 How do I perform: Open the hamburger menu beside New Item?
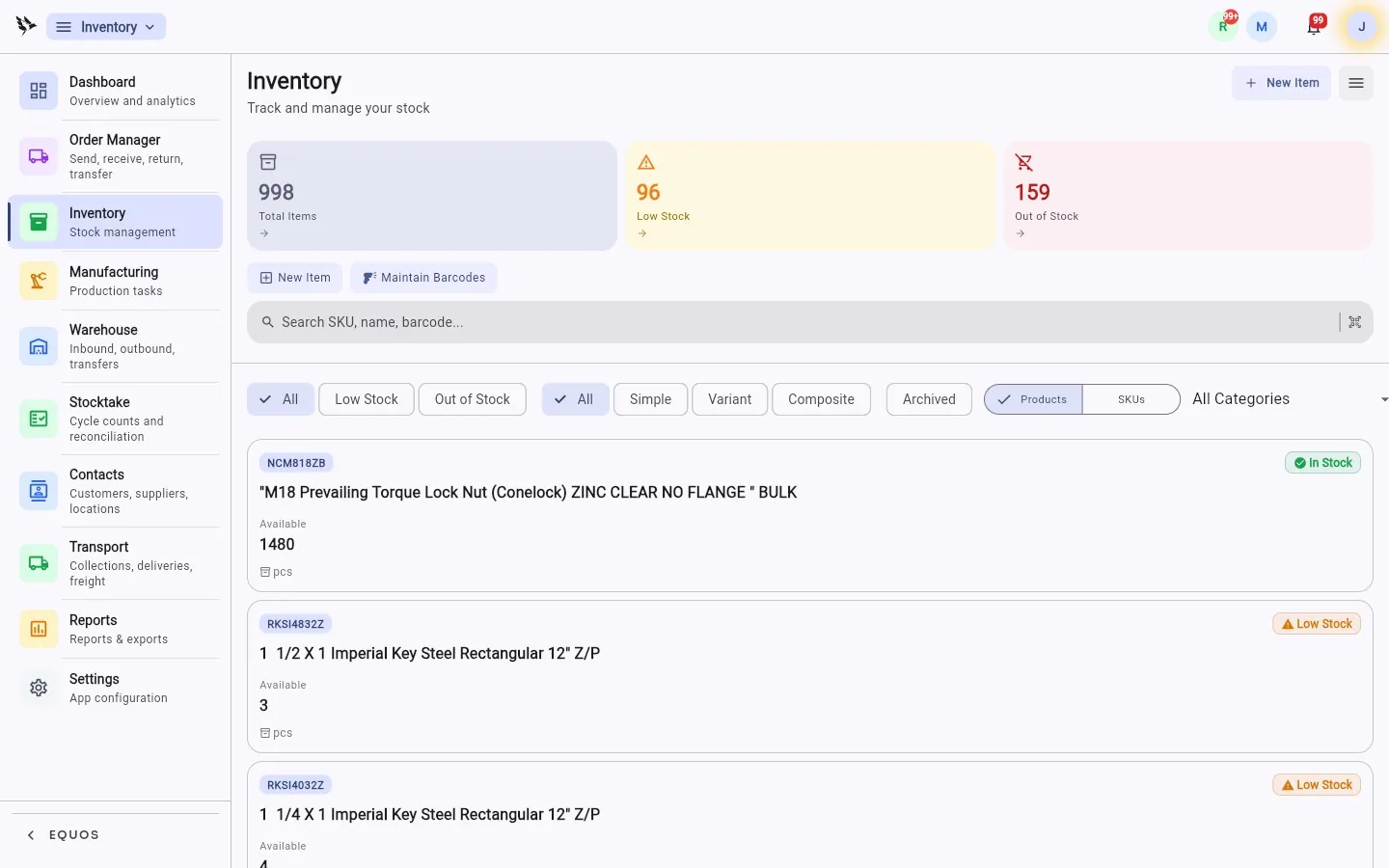click(x=1356, y=83)
